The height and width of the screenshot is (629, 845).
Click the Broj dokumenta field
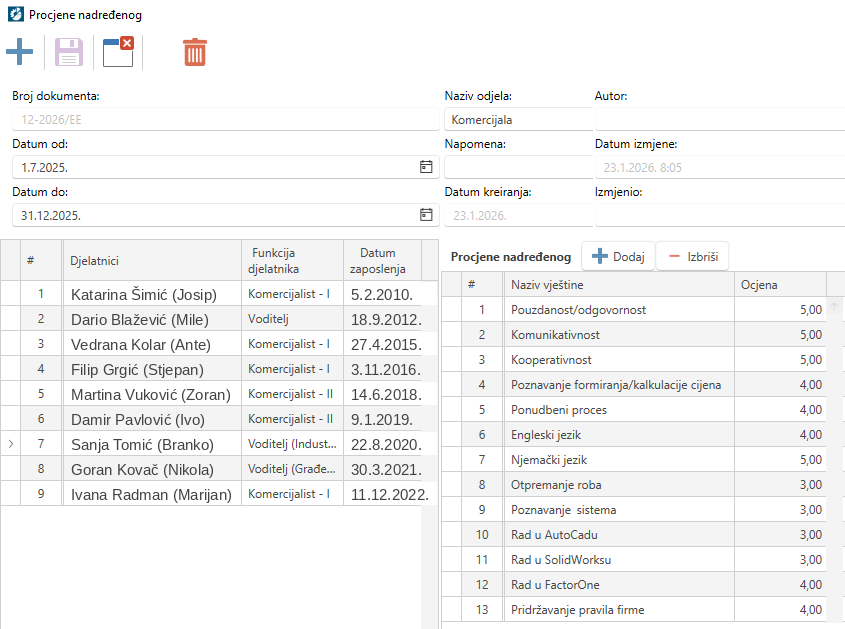(225, 119)
